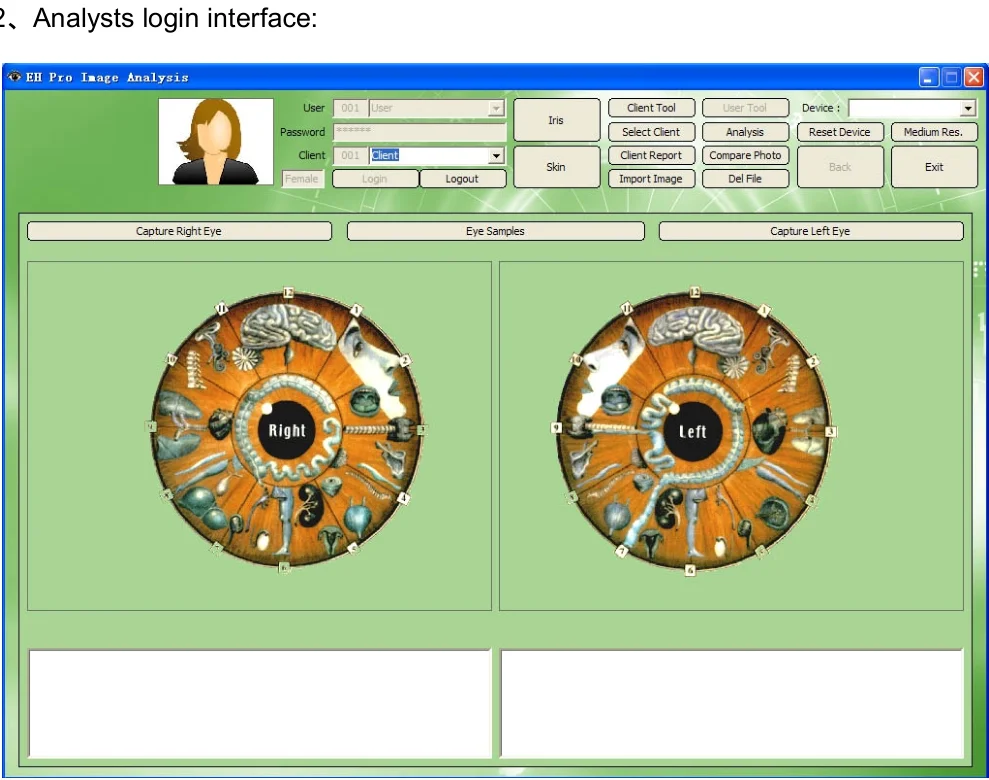
Task: Expand the Device dropdown
Action: [x=967, y=109]
